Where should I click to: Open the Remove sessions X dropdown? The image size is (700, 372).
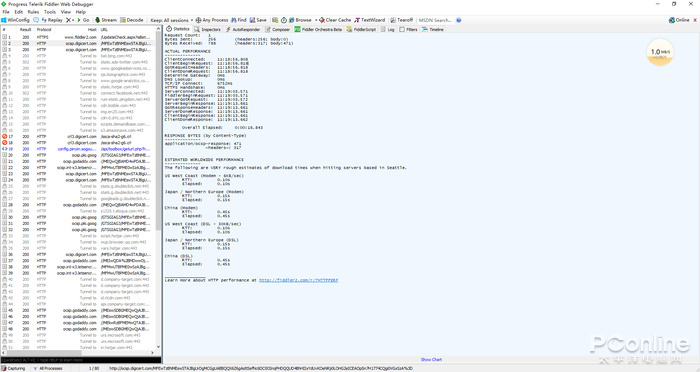pos(70,20)
